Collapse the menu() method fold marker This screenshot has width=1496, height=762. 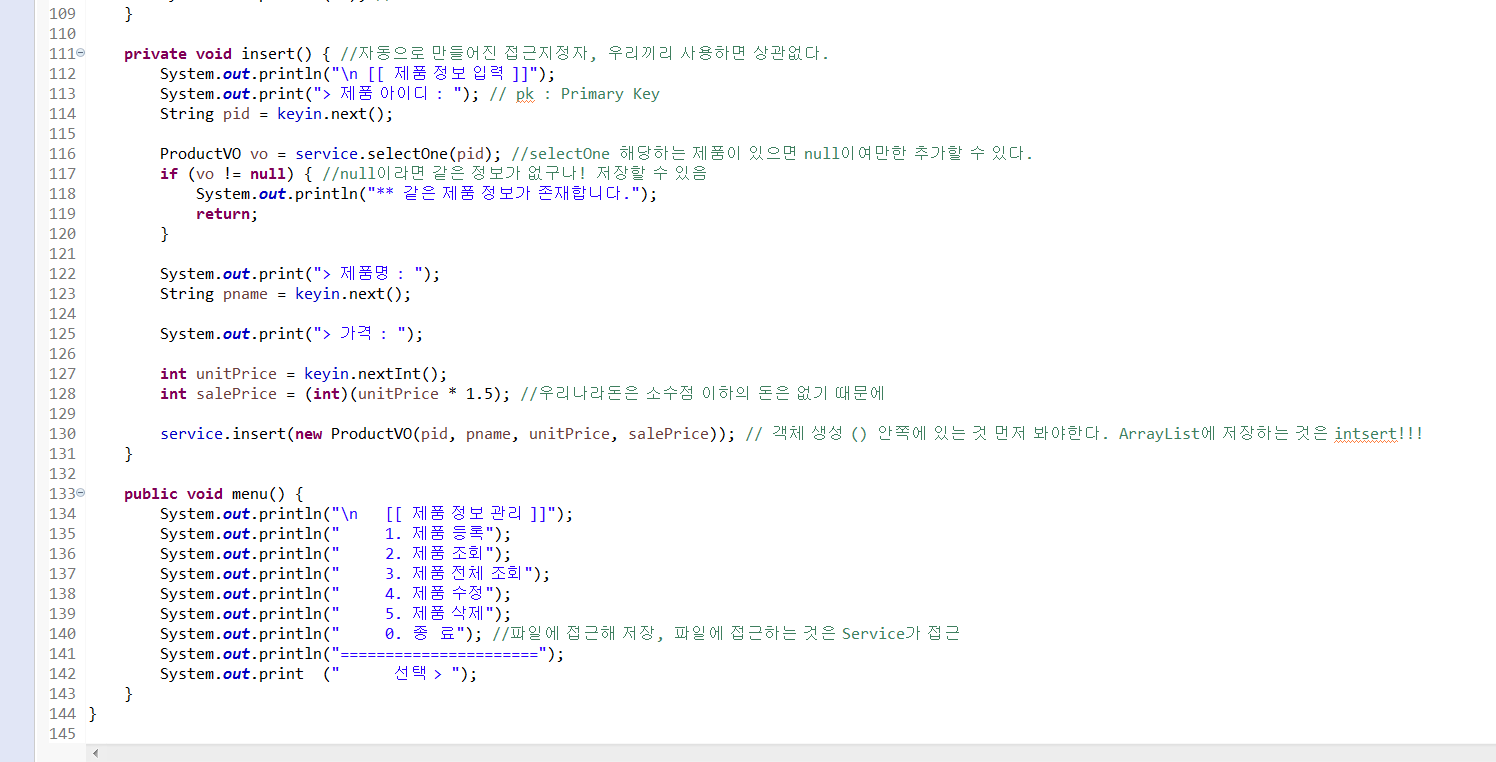pyautogui.click(x=81, y=494)
